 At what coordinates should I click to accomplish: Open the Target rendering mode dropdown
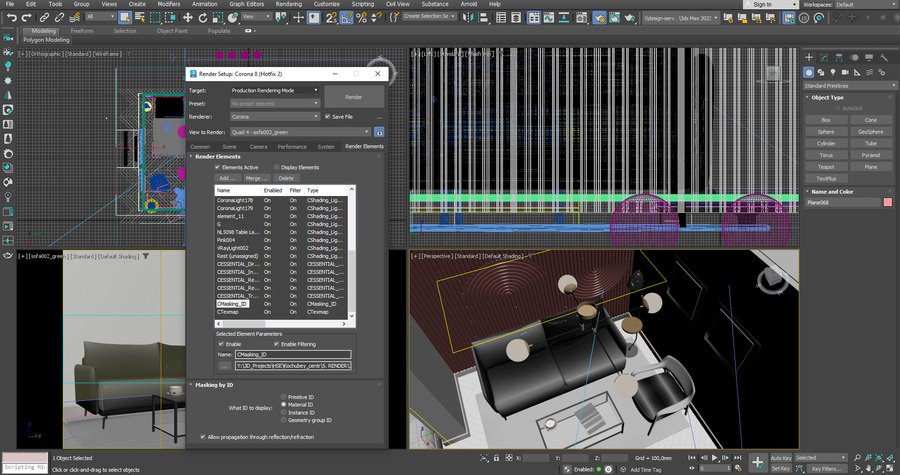pos(274,90)
